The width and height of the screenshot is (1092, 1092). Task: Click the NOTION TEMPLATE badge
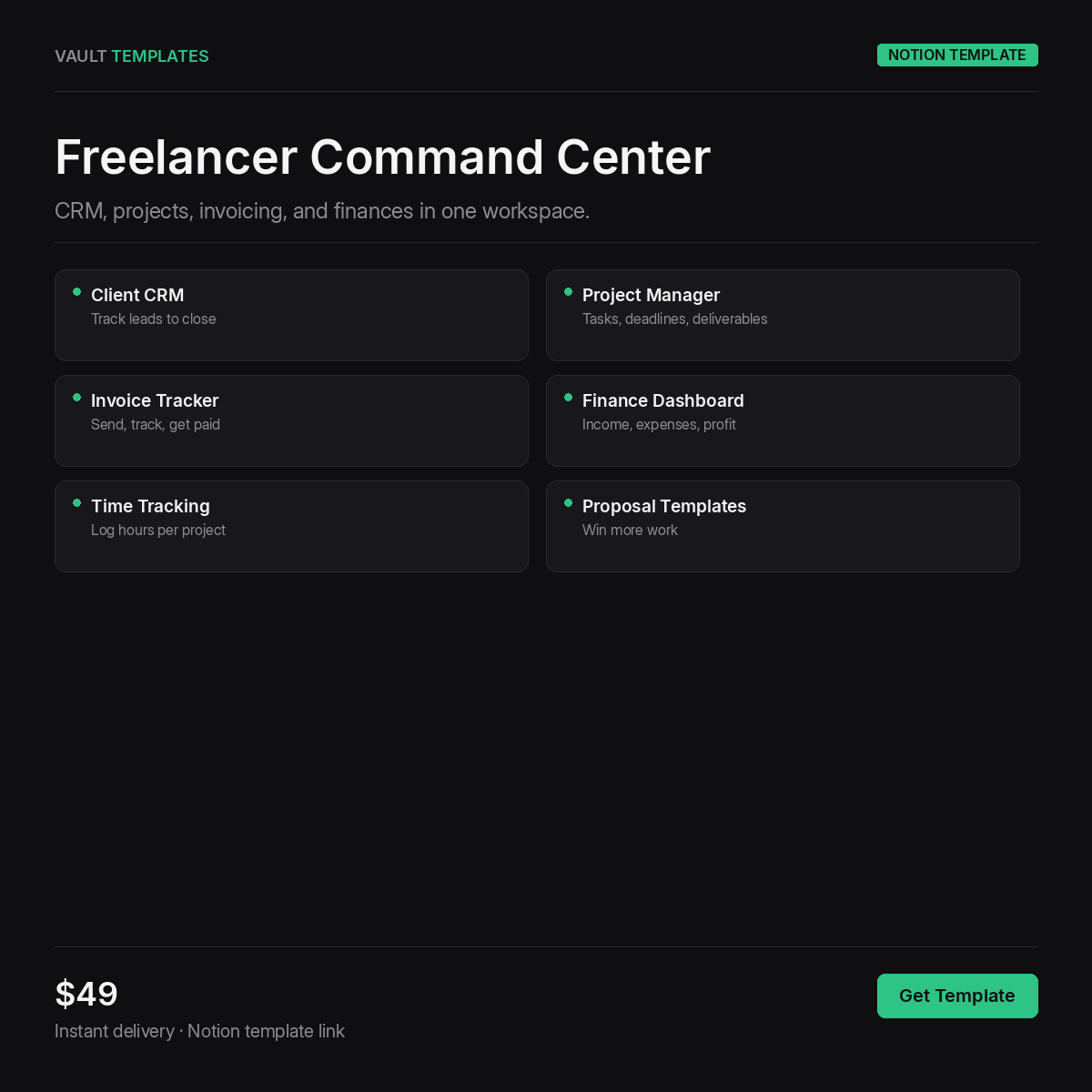[957, 55]
